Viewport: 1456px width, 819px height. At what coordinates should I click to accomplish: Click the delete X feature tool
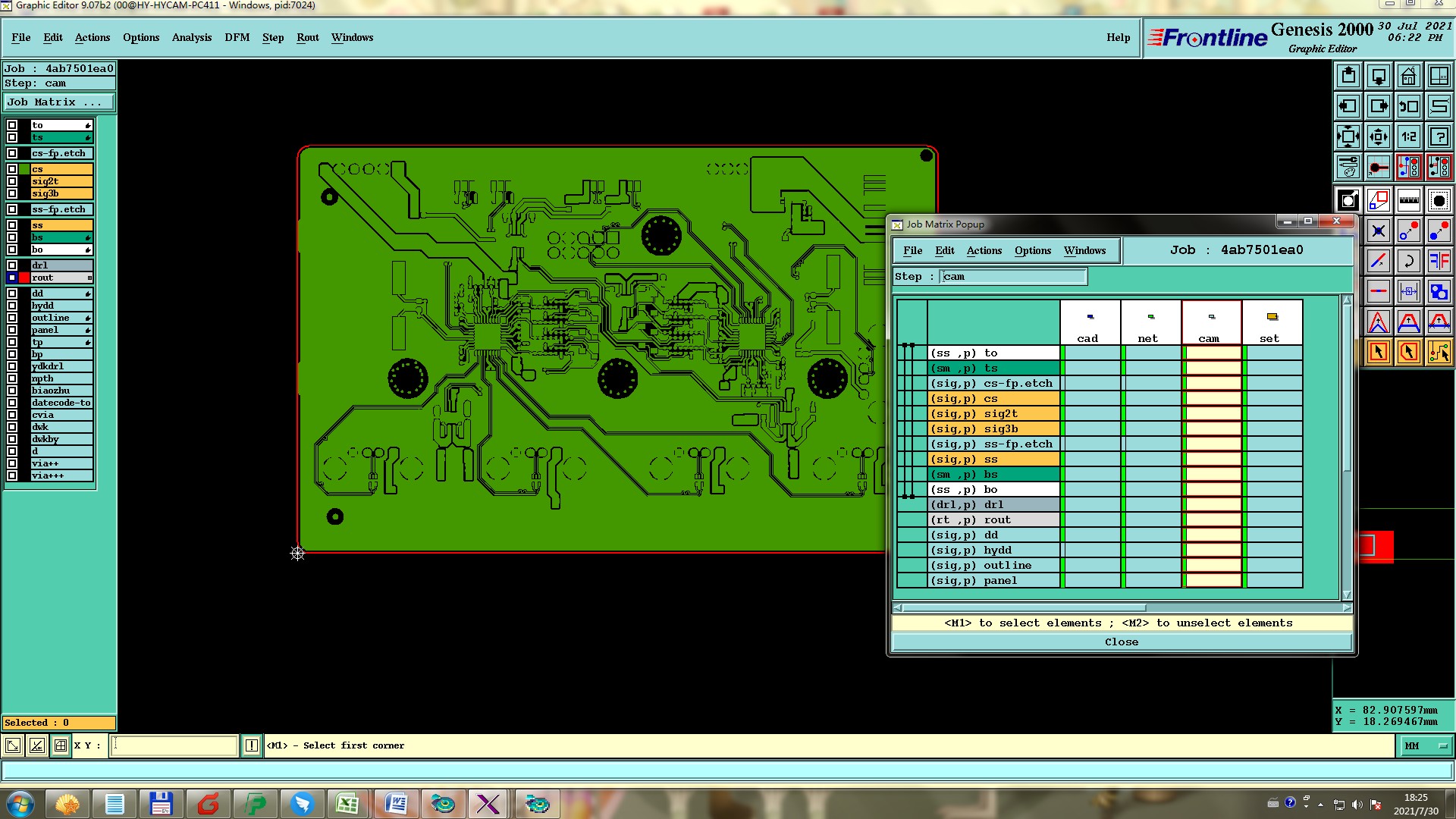(x=1378, y=231)
